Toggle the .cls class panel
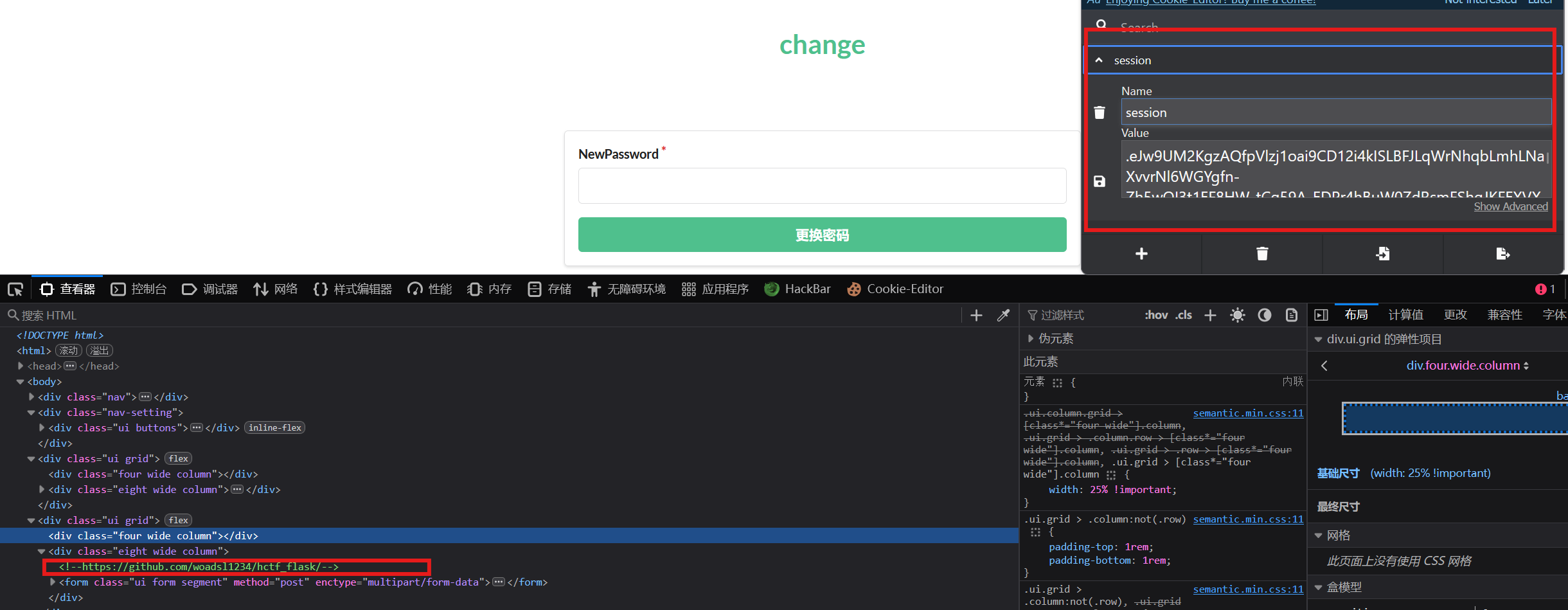Screen dimensions: 1568x610 click(x=1184, y=315)
